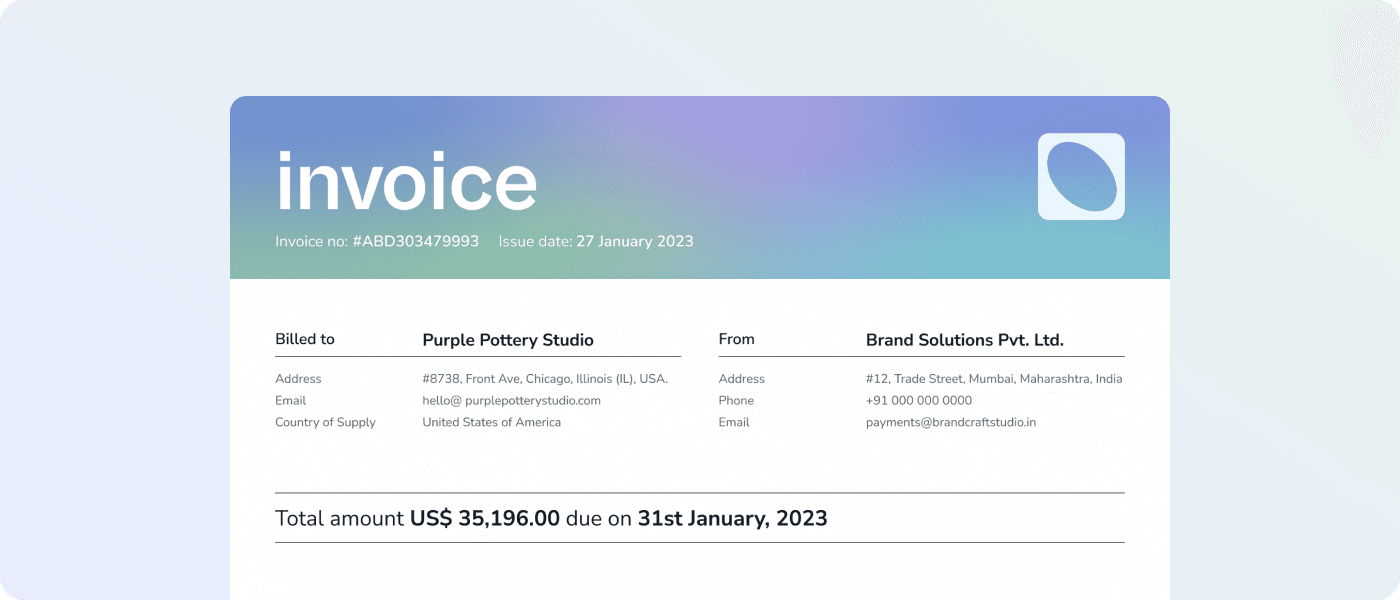The image size is (1400, 600).
Task: Select 'United States of America' under Country of Supply
Action: pyautogui.click(x=491, y=422)
